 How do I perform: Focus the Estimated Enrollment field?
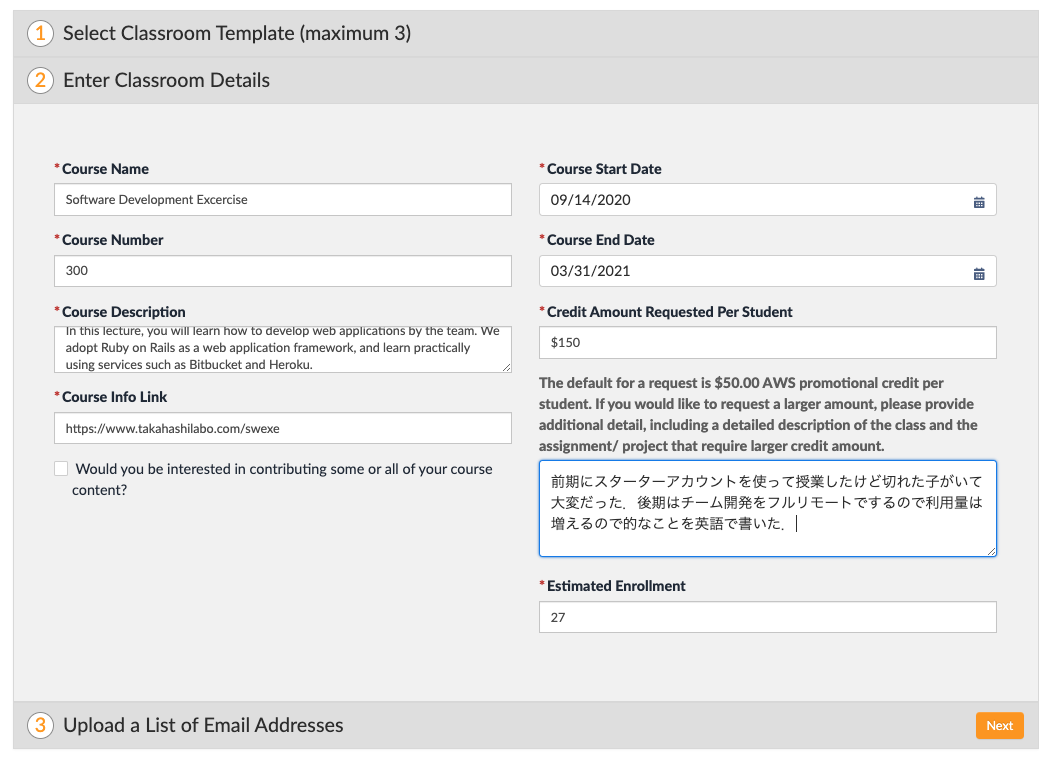(x=767, y=617)
